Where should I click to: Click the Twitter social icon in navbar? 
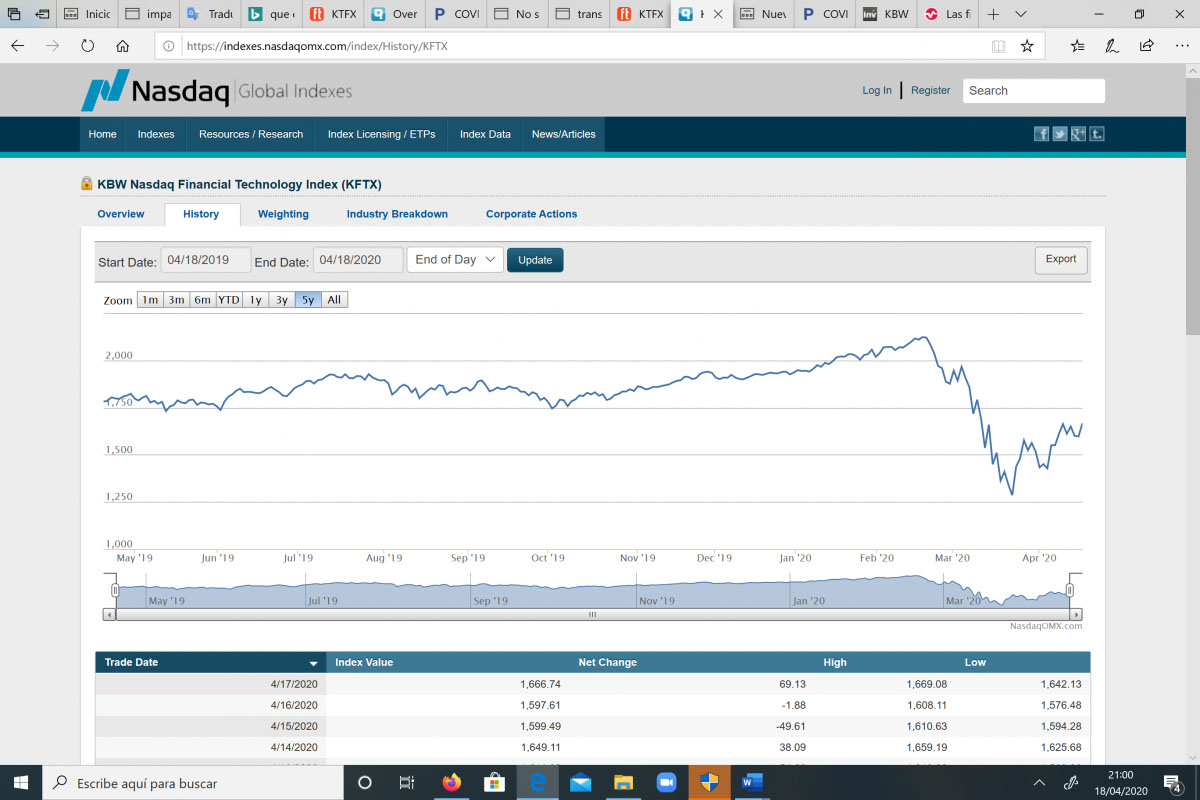click(x=1060, y=134)
